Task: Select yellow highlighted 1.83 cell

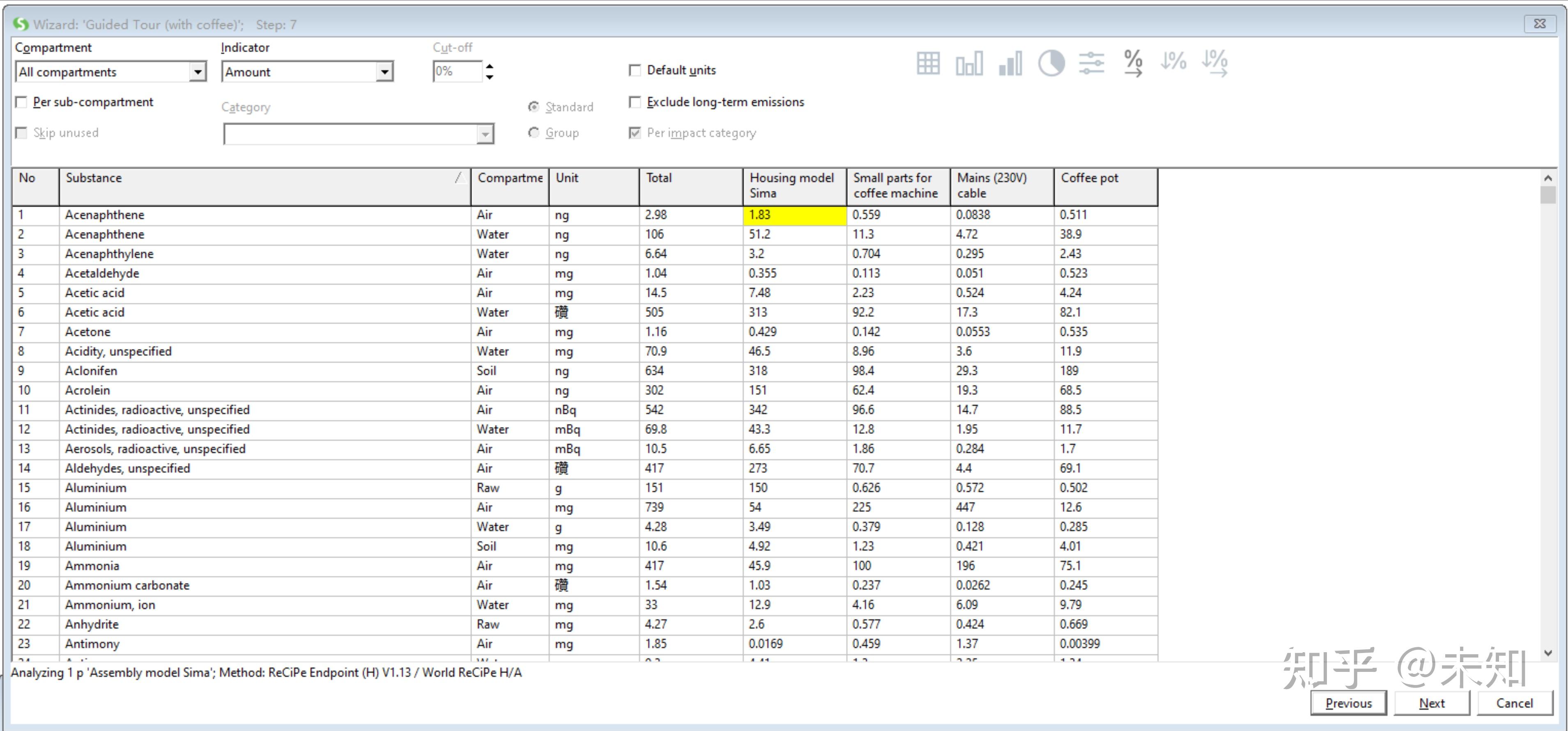Action: (x=794, y=215)
